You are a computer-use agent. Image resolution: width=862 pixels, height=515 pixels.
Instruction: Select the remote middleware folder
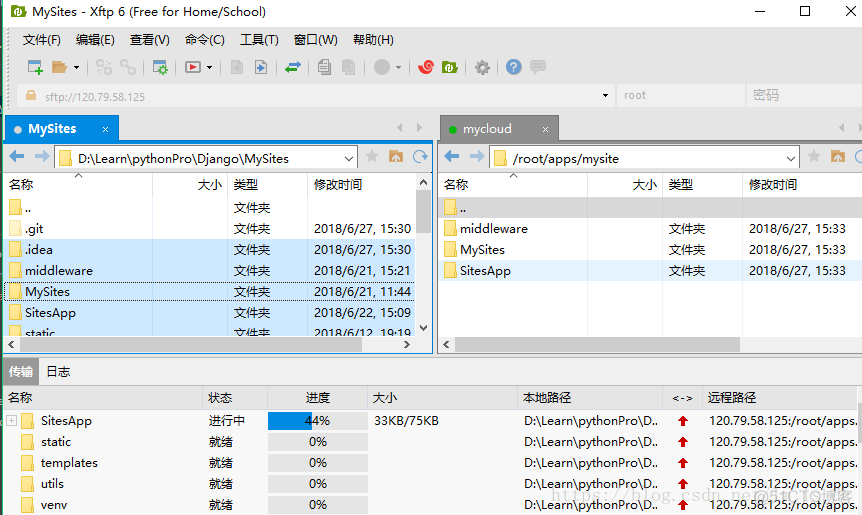(x=650, y=229)
